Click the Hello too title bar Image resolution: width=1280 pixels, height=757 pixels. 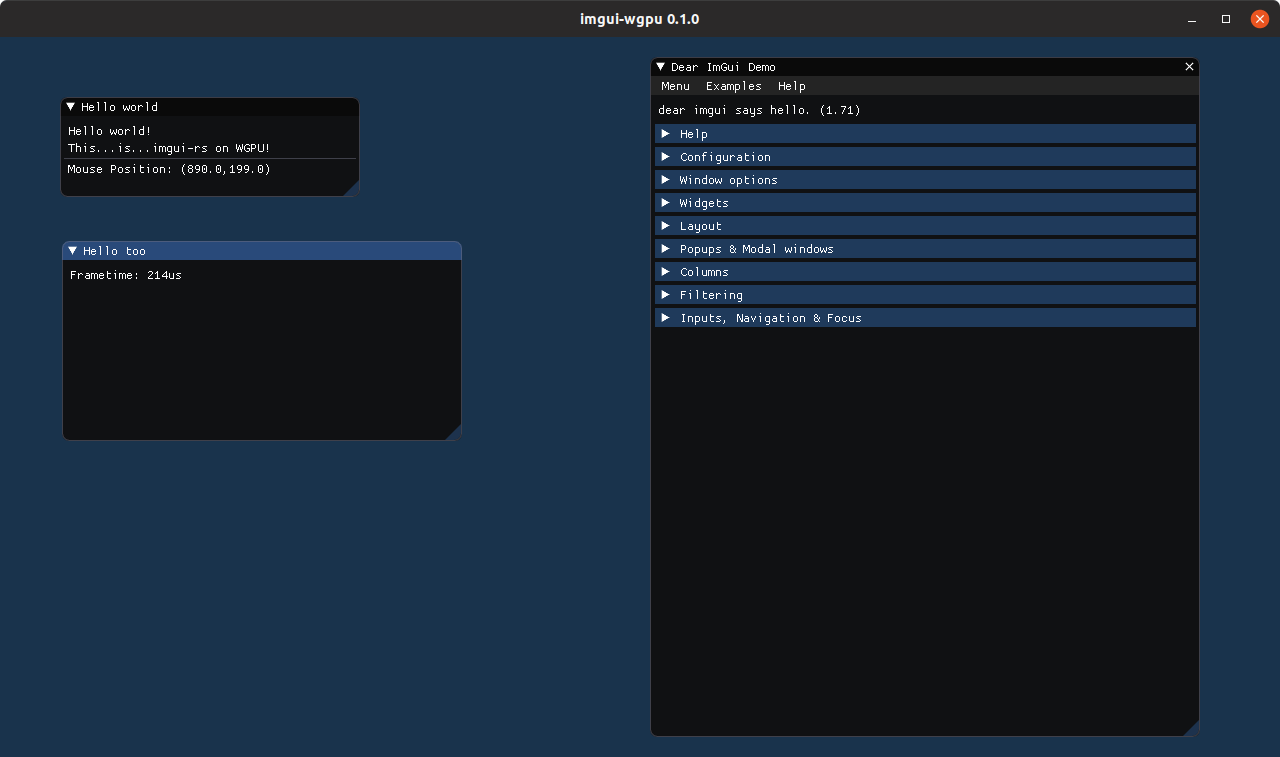click(262, 251)
